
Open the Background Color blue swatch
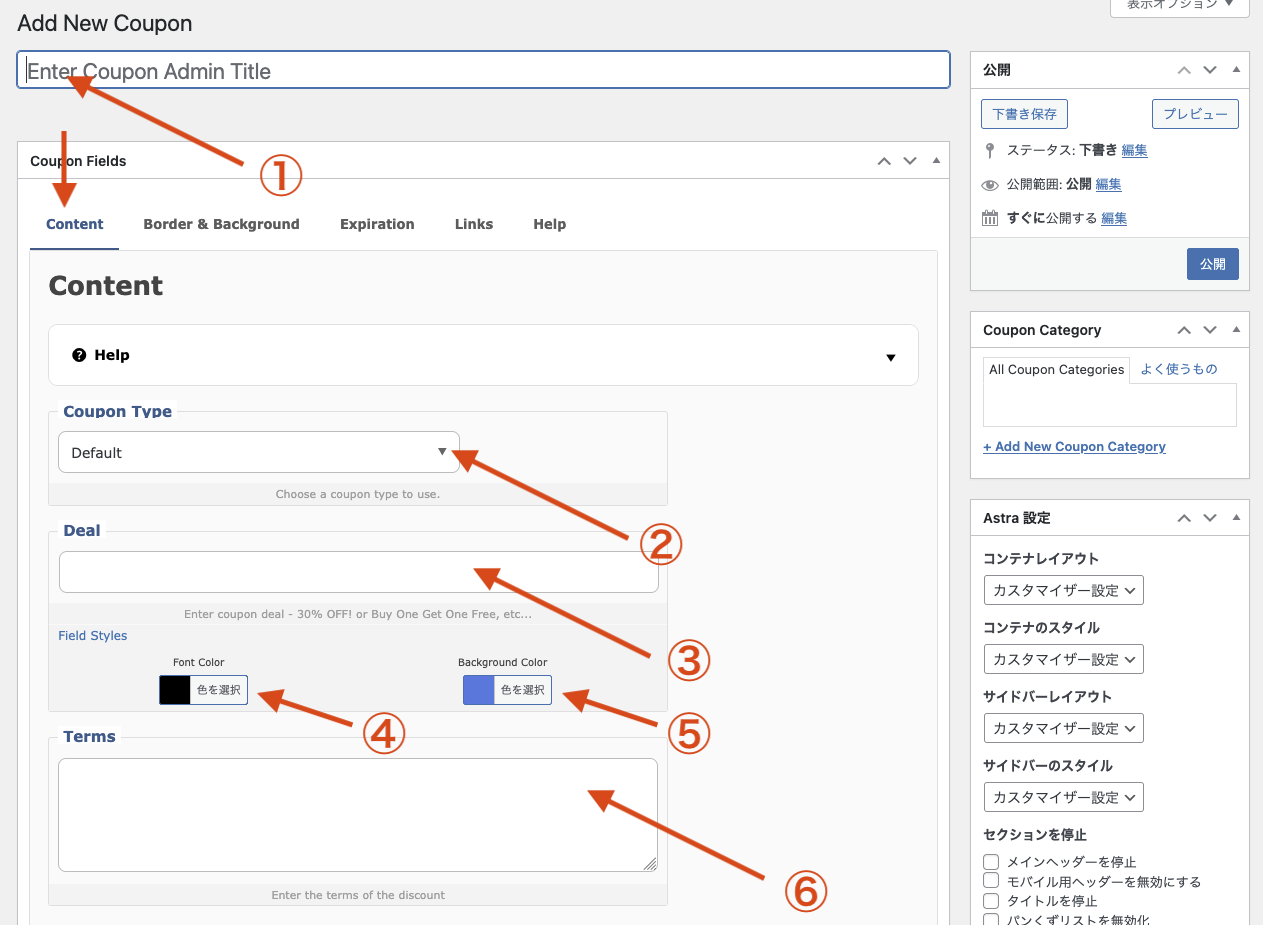pos(479,690)
